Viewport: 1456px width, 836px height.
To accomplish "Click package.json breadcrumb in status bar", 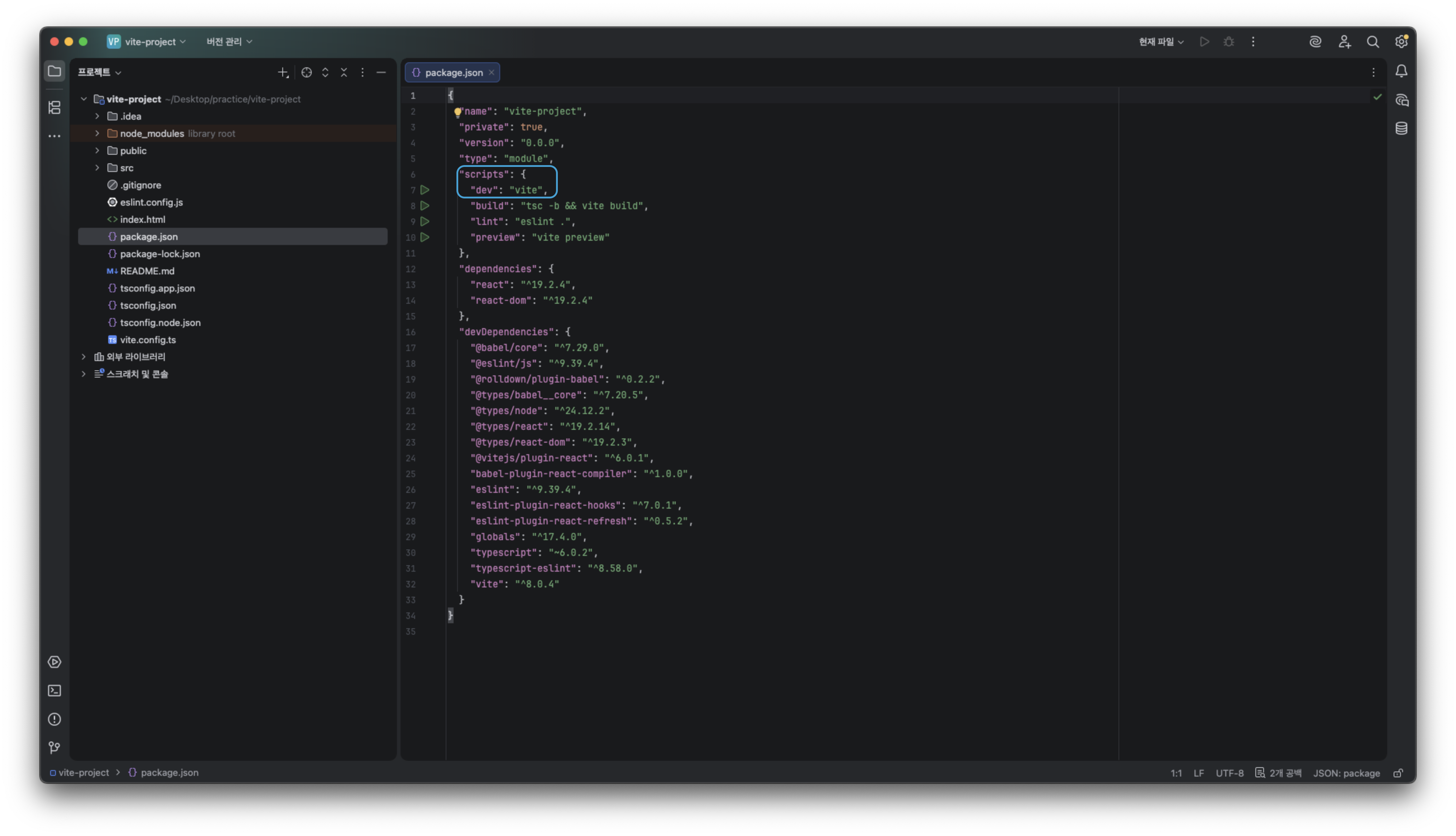I will [x=163, y=773].
